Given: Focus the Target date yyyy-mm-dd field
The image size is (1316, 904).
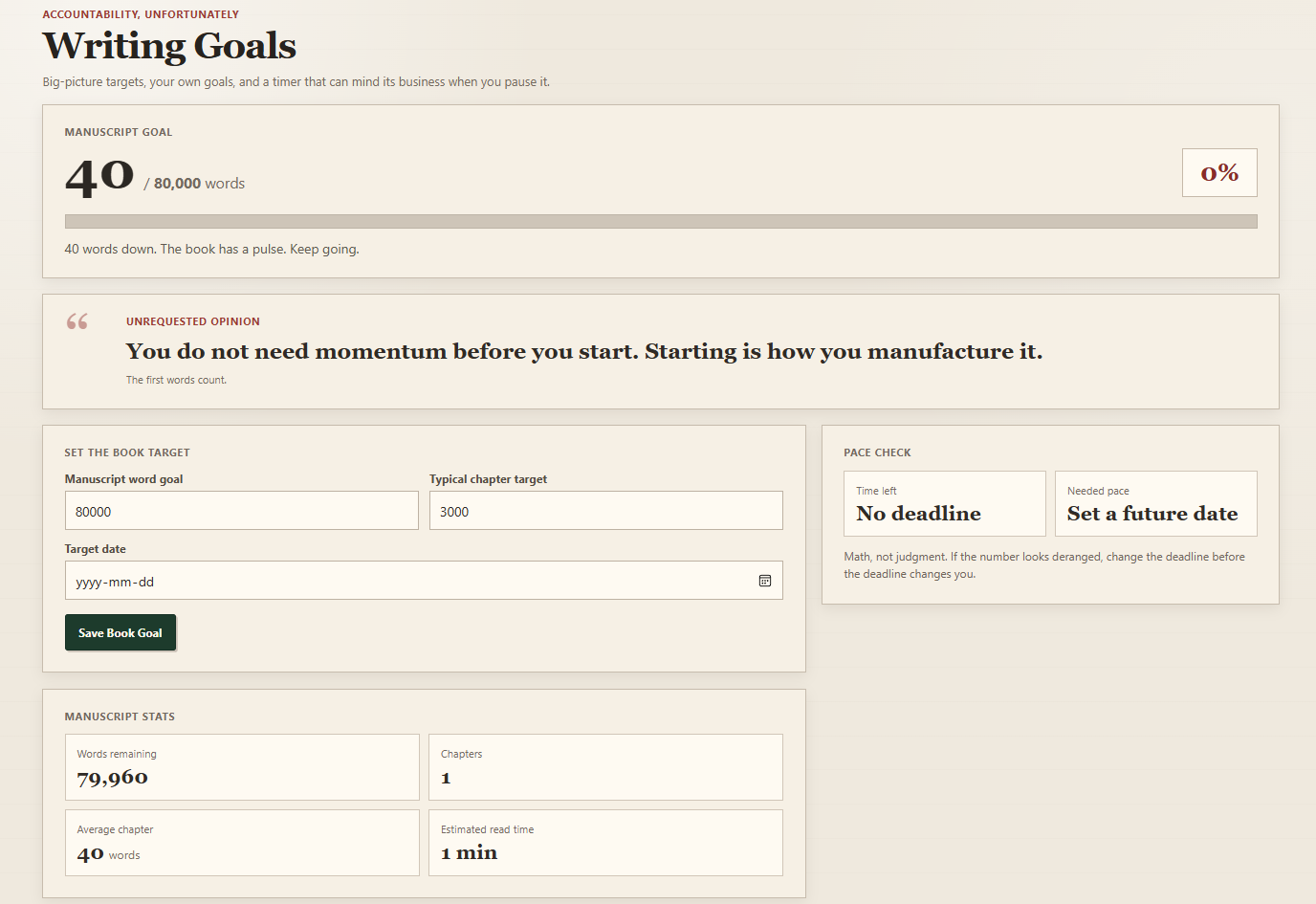Looking at the screenshot, I should coord(424,581).
